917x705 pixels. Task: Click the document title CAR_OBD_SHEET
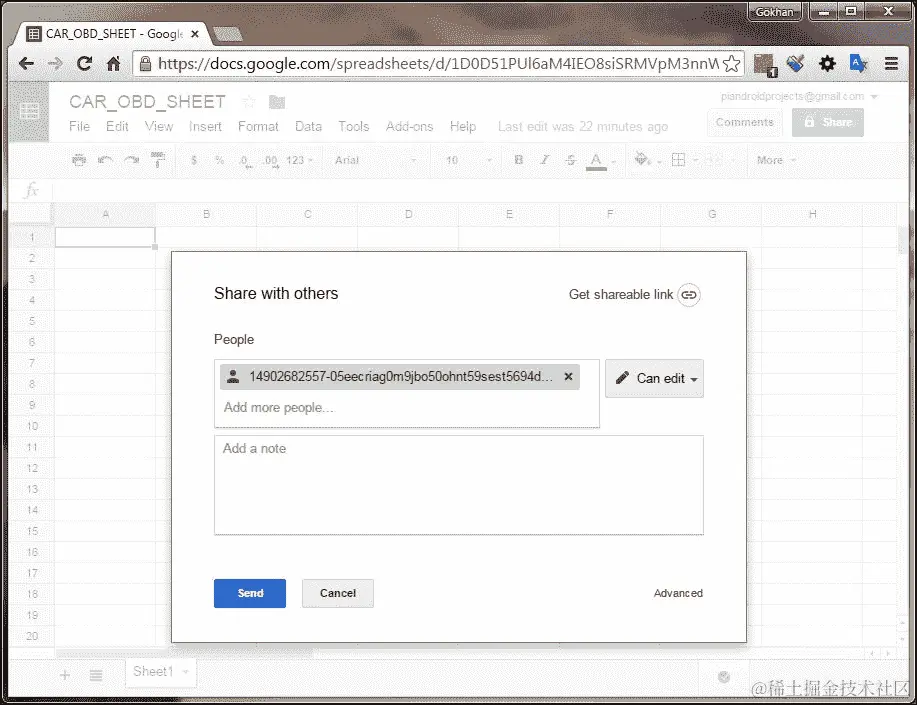(x=147, y=102)
